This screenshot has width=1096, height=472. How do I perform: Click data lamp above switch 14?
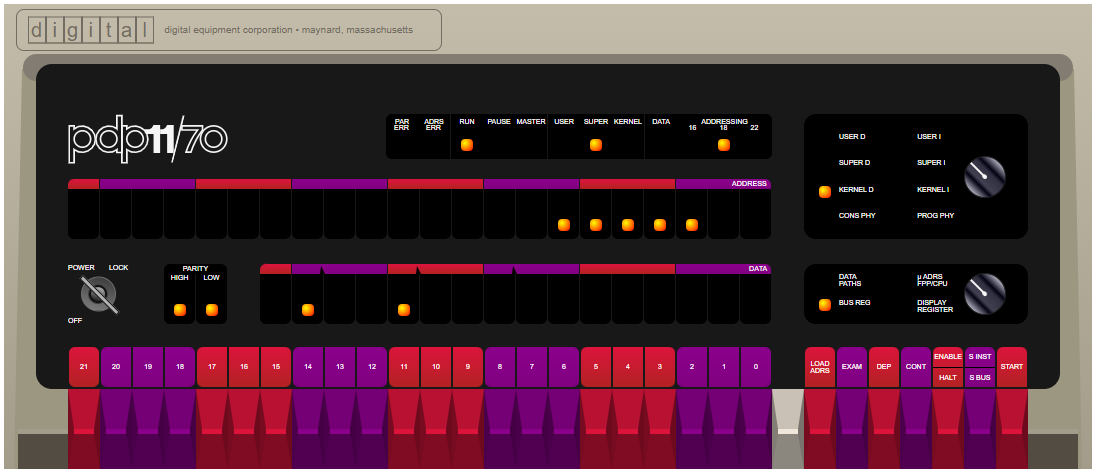click(308, 310)
